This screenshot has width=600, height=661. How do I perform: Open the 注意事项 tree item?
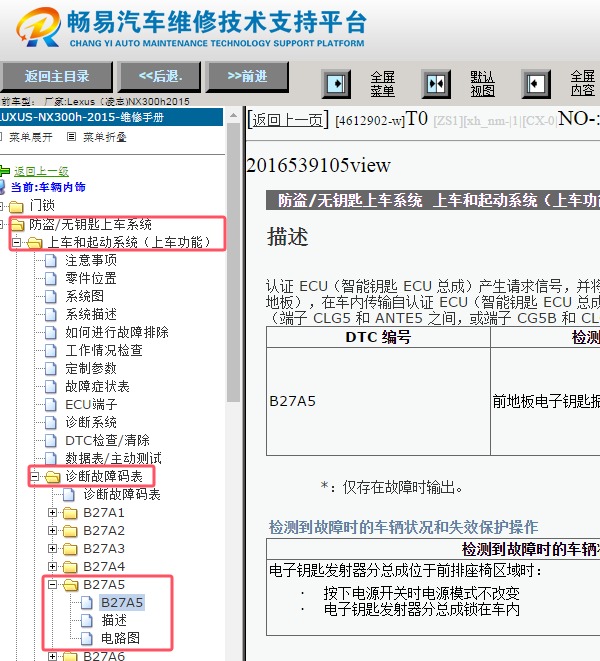(x=91, y=261)
